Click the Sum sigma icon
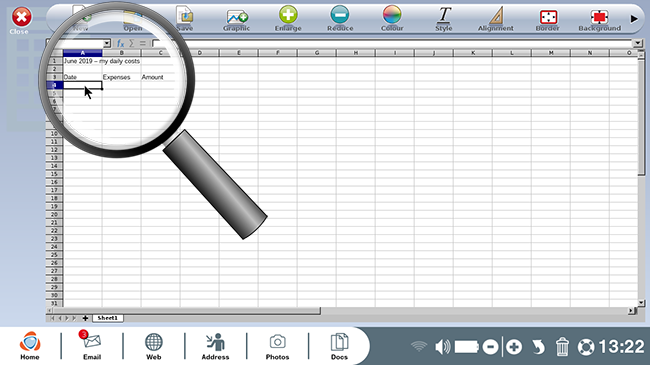This screenshot has height=365, width=650. 132,43
